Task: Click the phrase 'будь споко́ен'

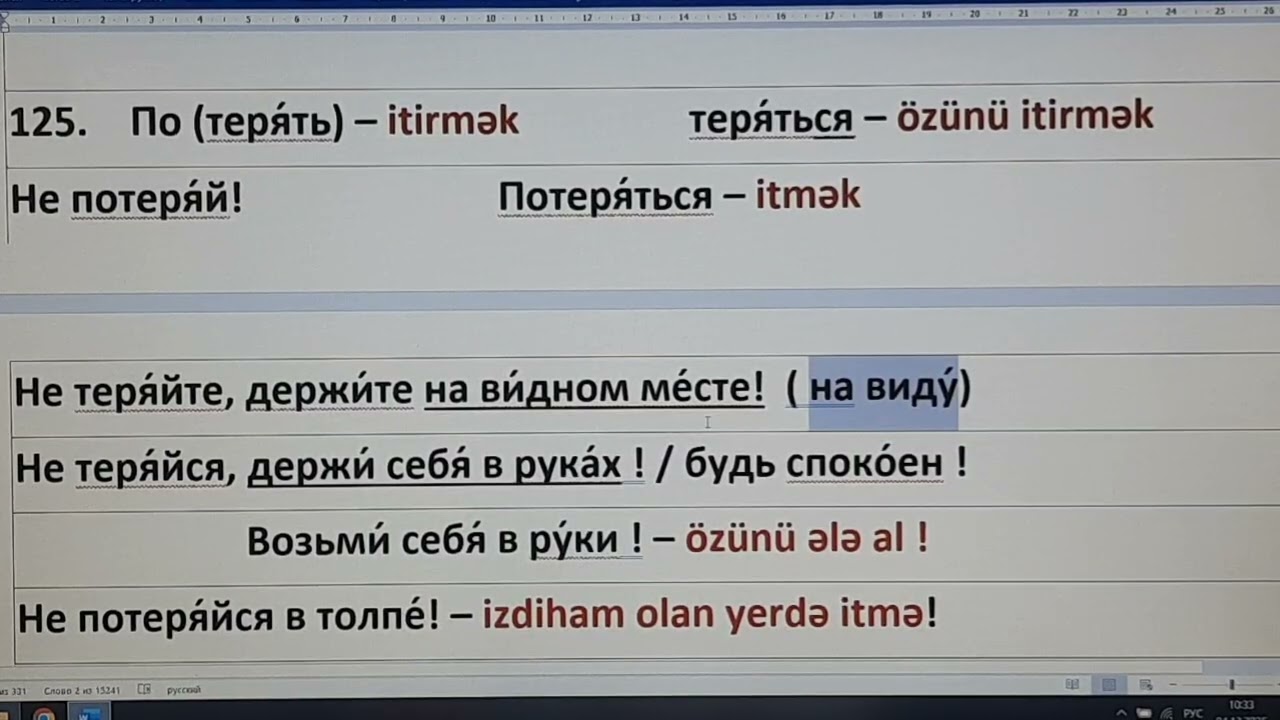Action: click(815, 464)
